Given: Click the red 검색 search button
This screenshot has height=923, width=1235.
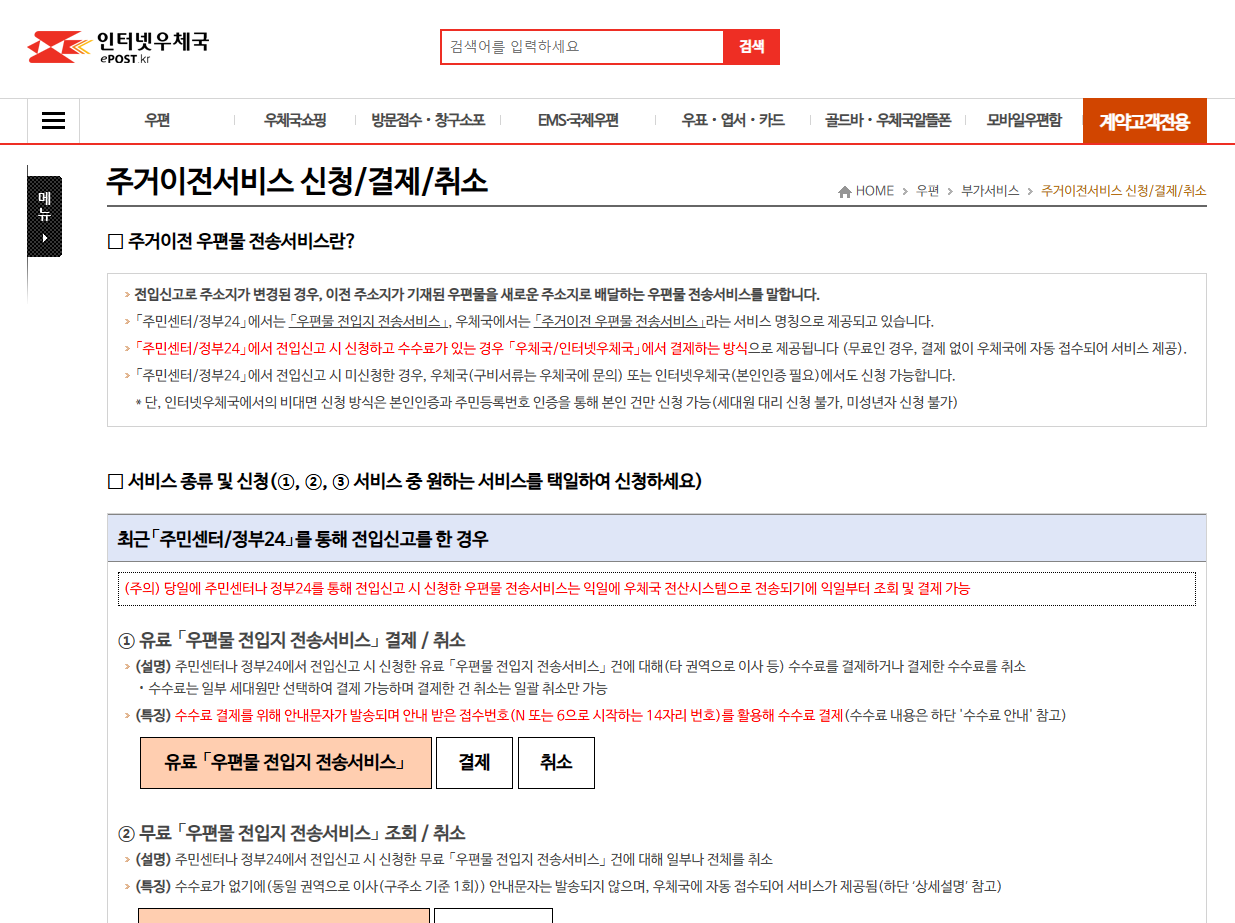Looking at the screenshot, I should coord(751,46).
